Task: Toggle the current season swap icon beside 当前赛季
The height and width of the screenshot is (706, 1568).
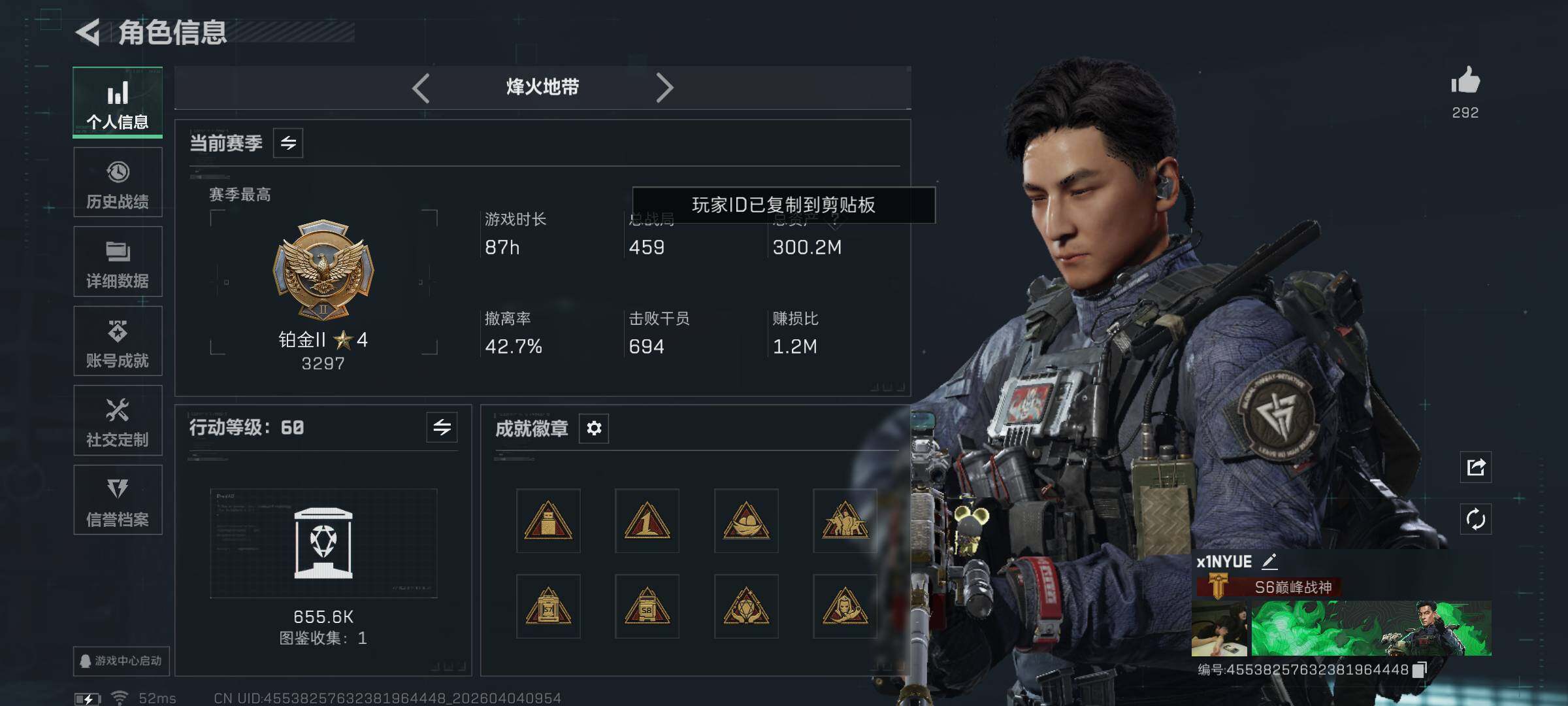Action: [288, 143]
